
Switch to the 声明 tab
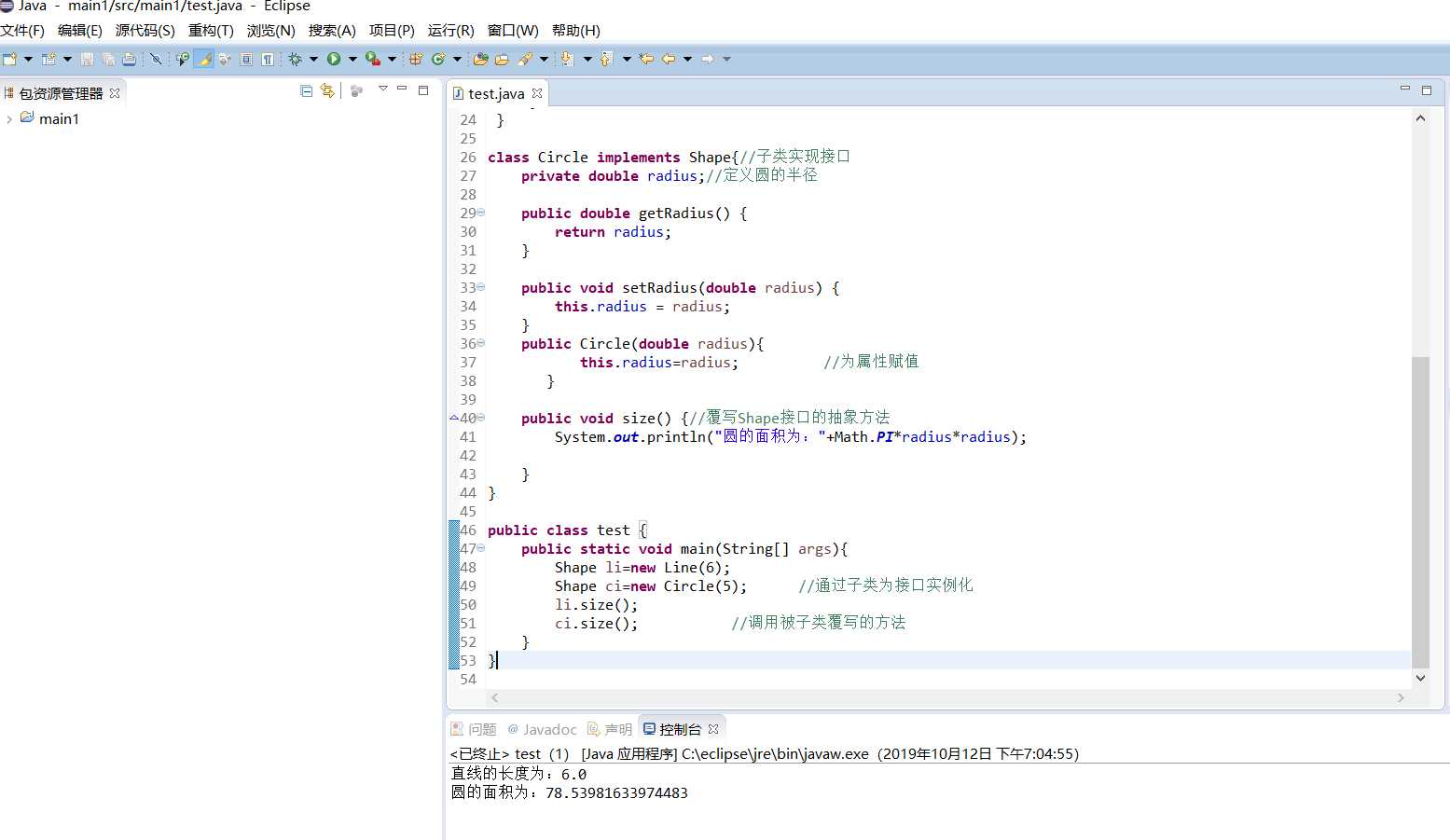click(610, 729)
